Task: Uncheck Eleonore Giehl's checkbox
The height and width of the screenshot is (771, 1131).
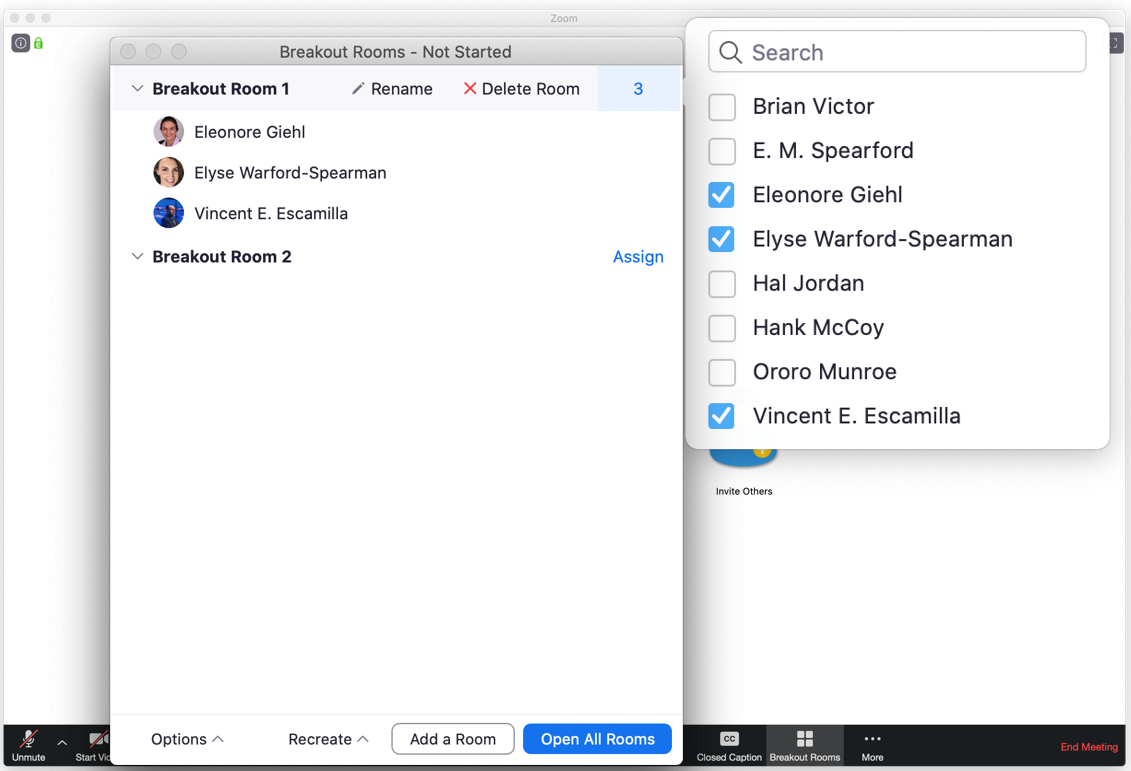Action: pyautogui.click(x=722, y=195)
